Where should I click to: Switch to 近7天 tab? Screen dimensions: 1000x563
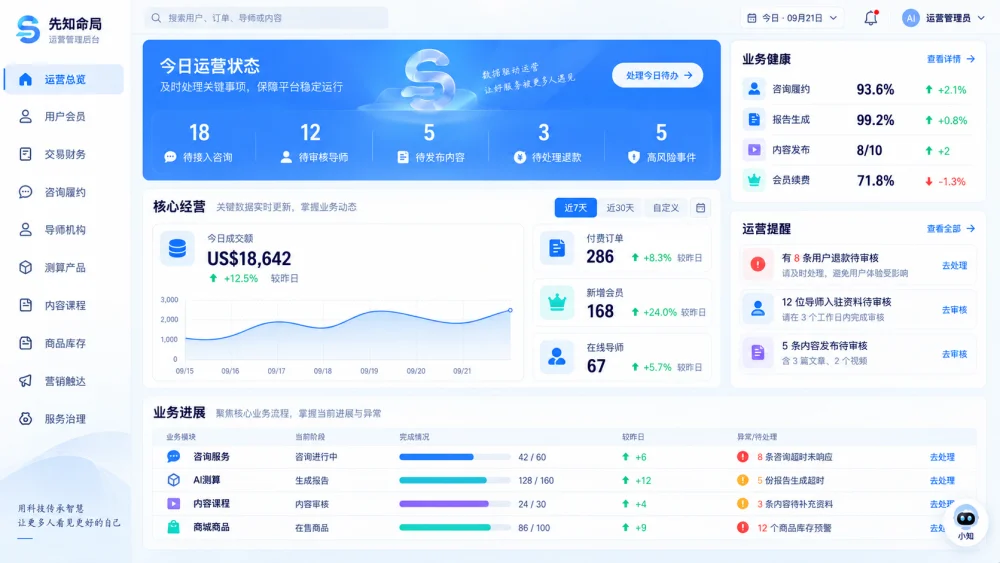pyautogui.click(x=575, y=208)
